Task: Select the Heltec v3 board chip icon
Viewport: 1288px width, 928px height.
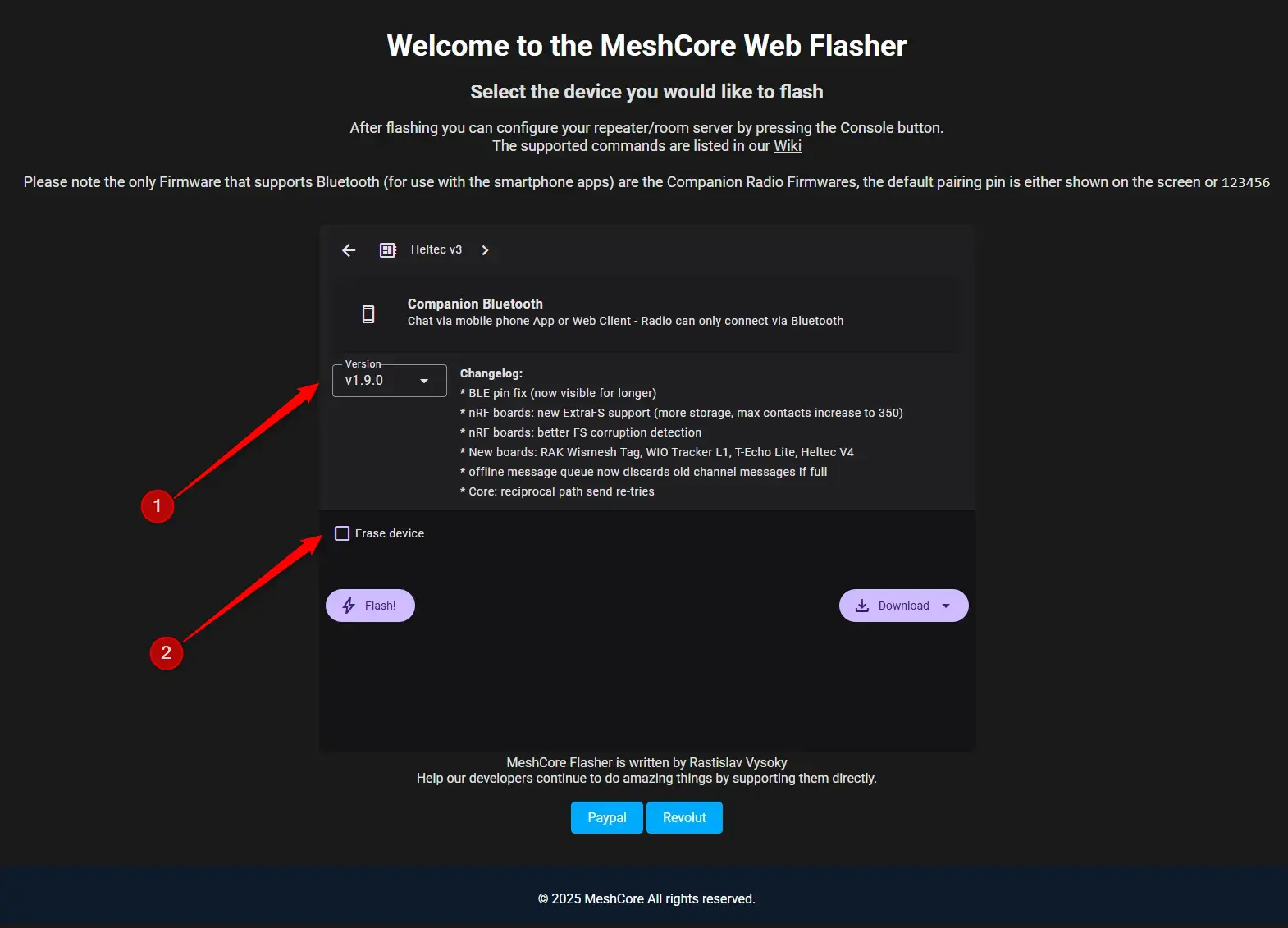Action: 388,250
